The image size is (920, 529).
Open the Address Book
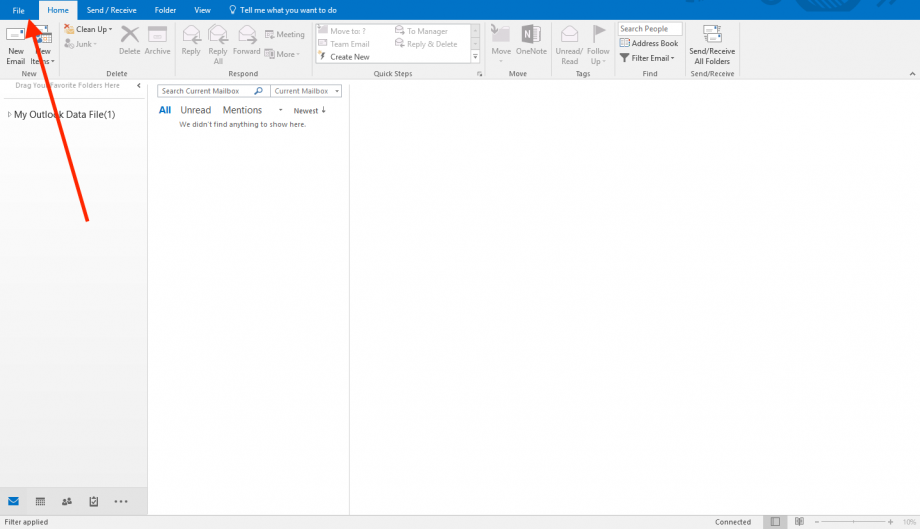pos(649,44)
